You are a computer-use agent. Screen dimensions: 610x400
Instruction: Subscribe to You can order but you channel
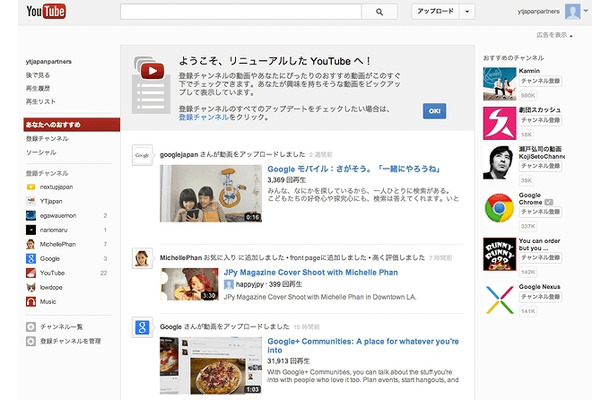(540, 258)
